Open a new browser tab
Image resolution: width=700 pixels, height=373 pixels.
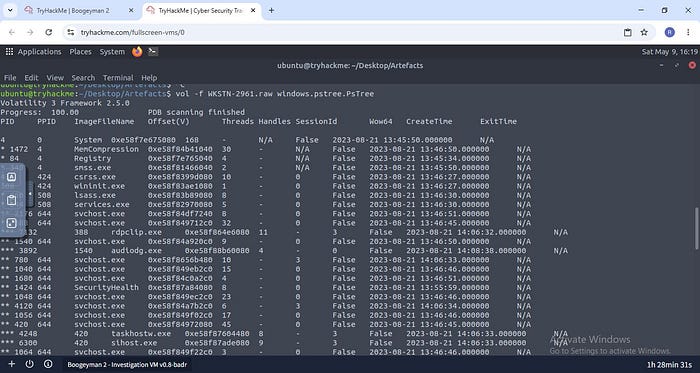pos(271,11)
